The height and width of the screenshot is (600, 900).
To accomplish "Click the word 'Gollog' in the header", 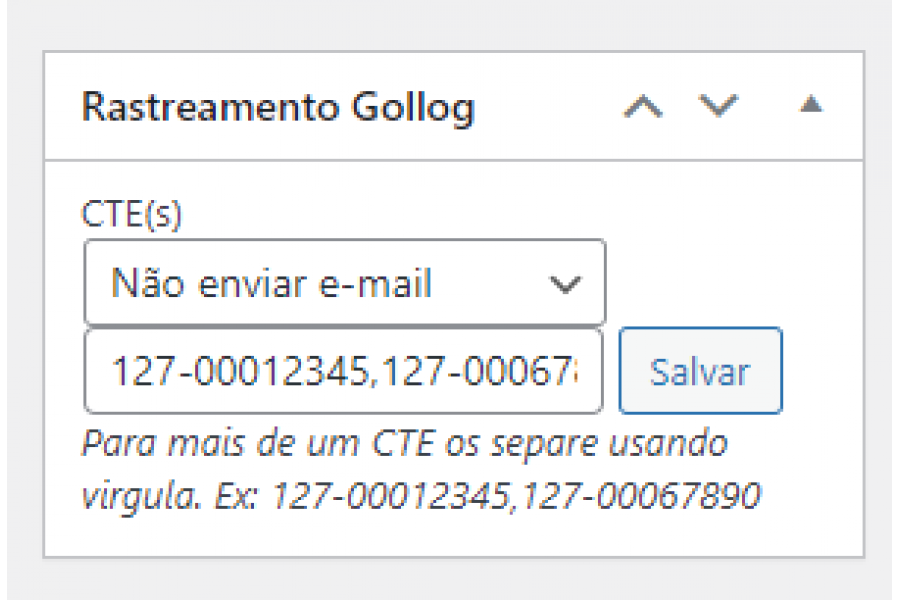I will coord(413,109).
